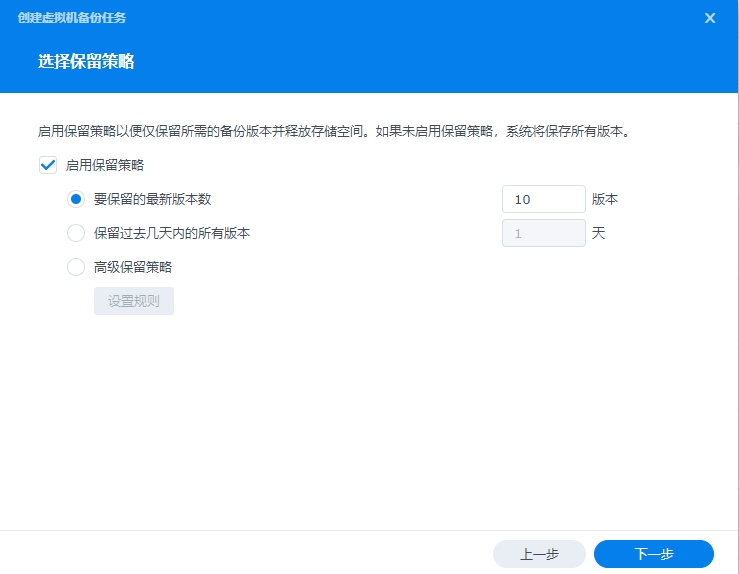Click the version count field showing 10
739x574 pixels.
pyautogui.click(x=543, y=199)
